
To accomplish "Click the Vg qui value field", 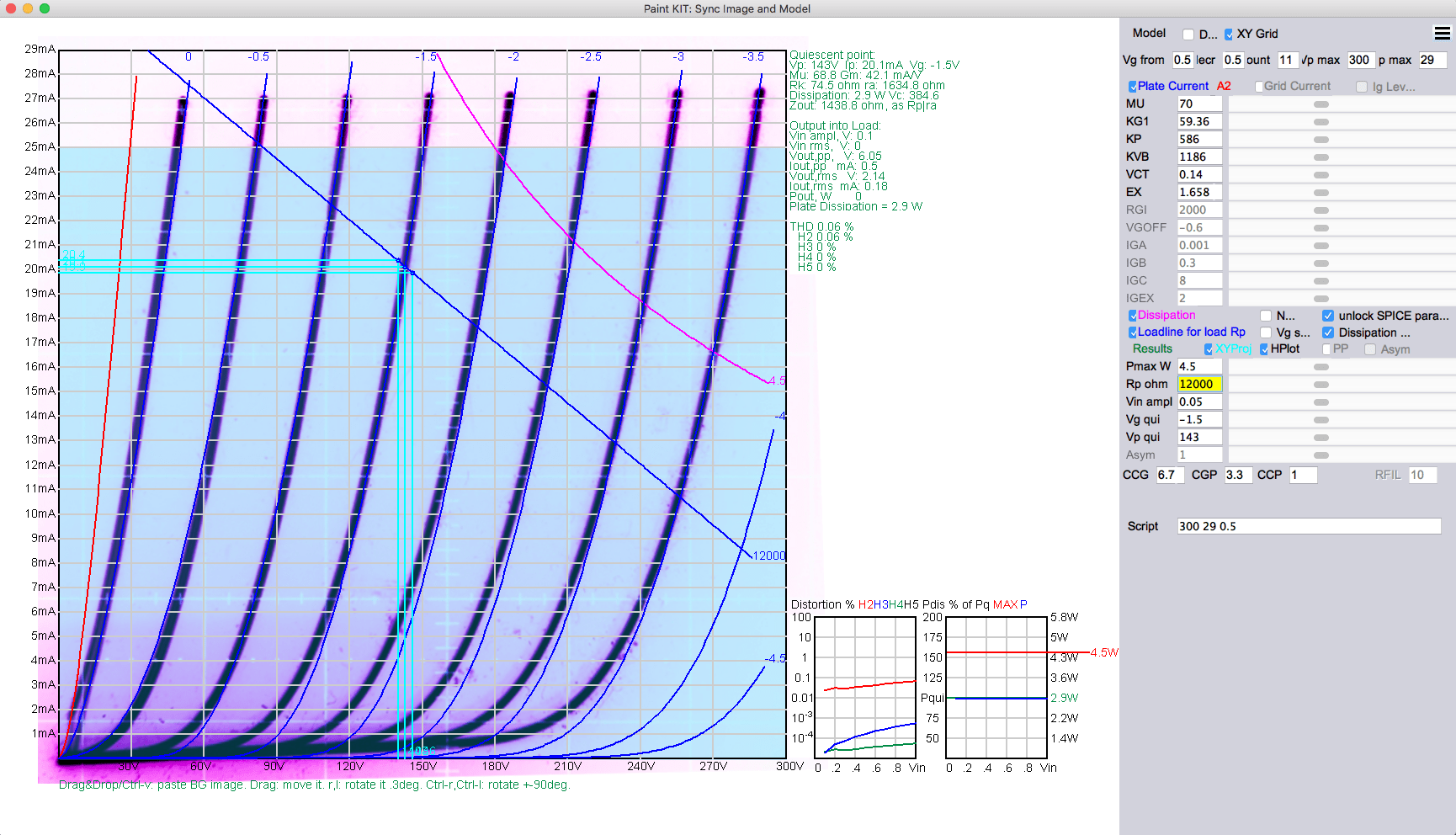I will tap(1199, 419).
